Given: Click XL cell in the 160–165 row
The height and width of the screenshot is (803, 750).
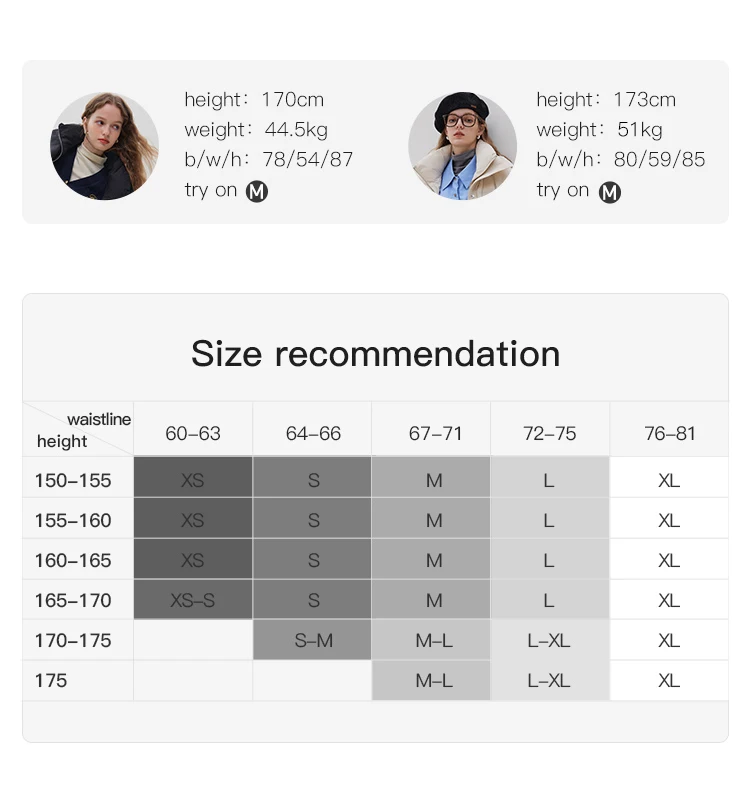Looking at the screenshot, I should coord(669,560).
